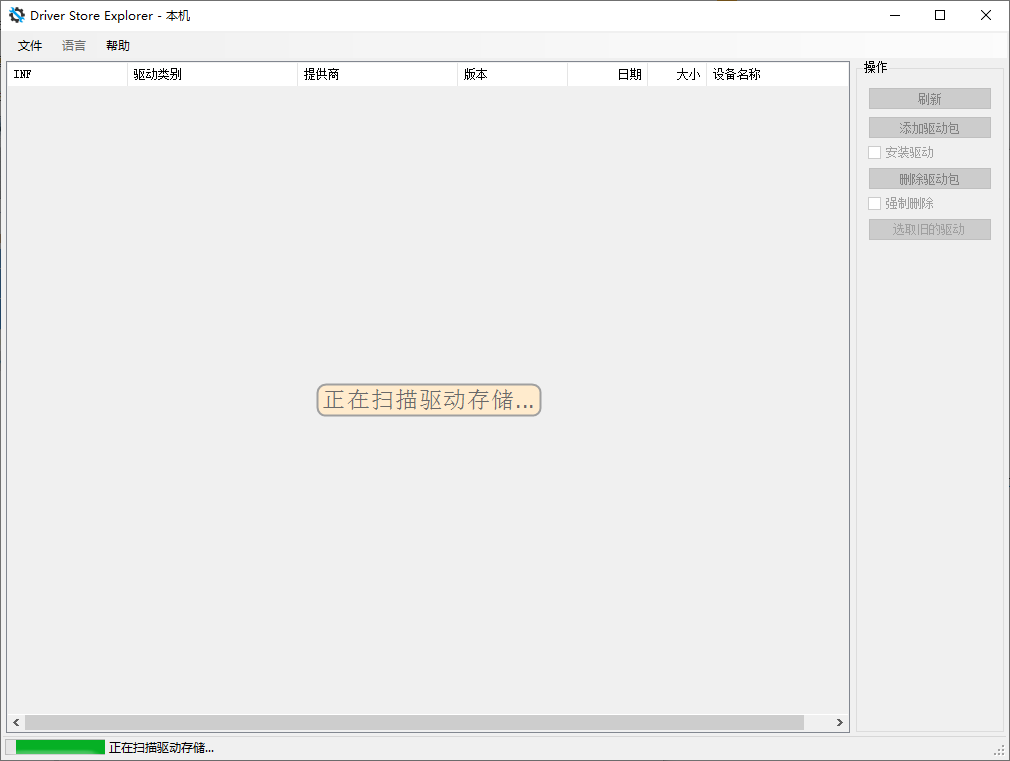
Task: Sort by the 驱动类别 column header
Action: coord(212,75)
